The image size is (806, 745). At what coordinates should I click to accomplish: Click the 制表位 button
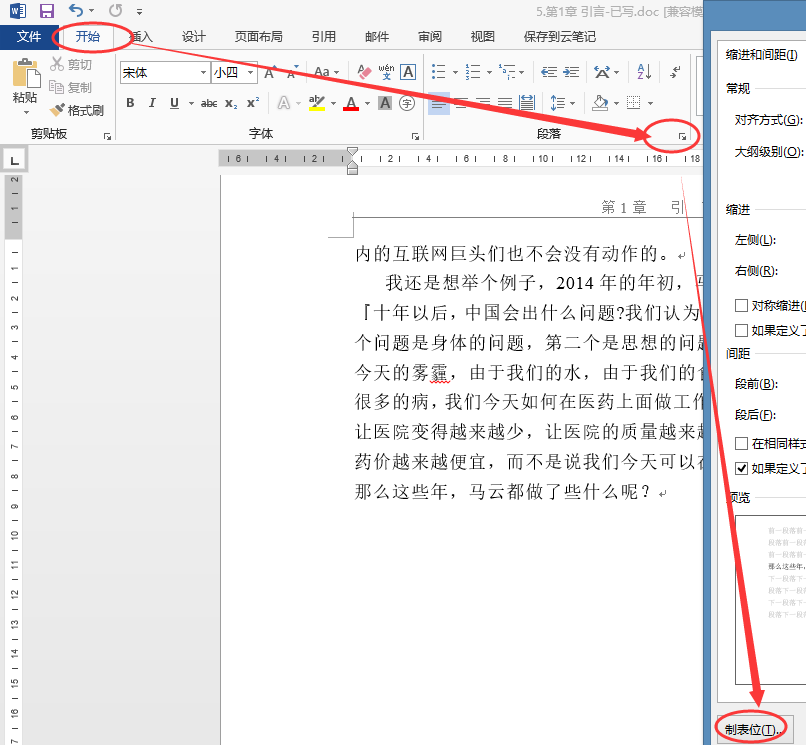point(749,730)
